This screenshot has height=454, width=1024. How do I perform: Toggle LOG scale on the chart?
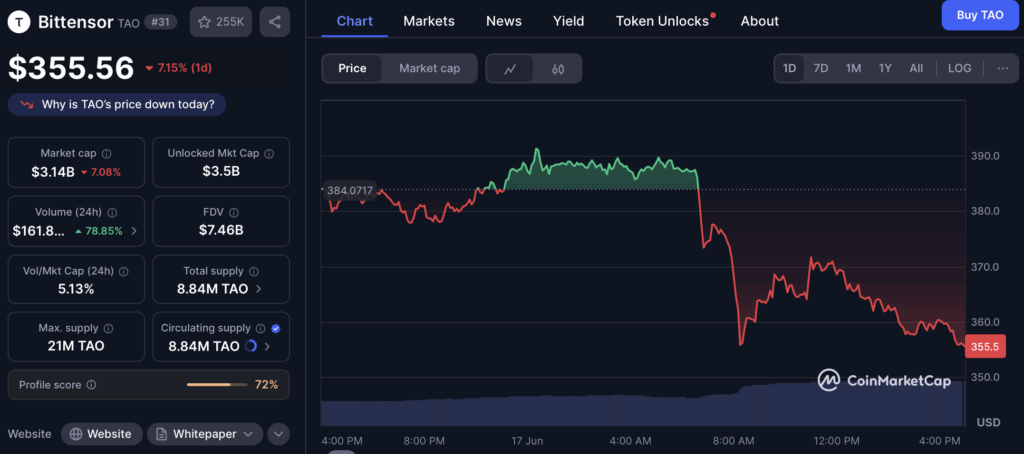click(x=959, y=68)
